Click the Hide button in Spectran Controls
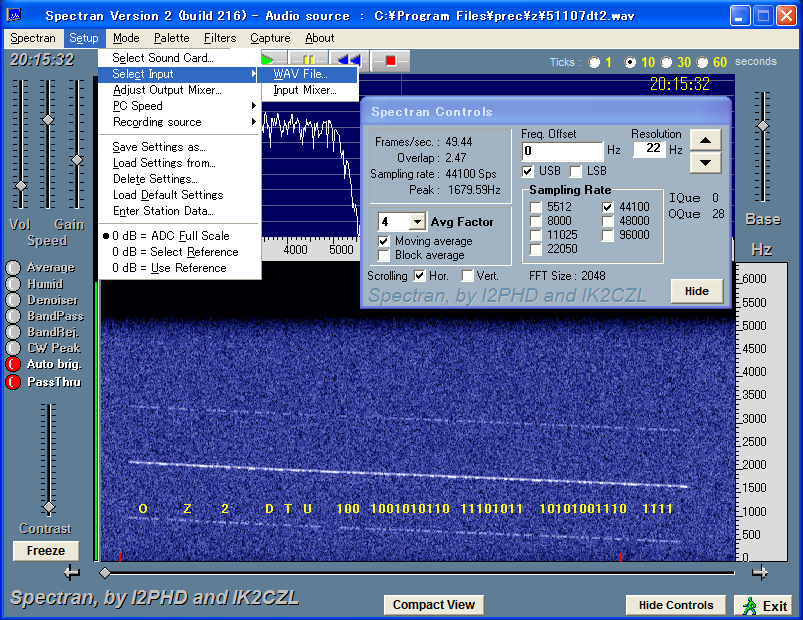 697,291
